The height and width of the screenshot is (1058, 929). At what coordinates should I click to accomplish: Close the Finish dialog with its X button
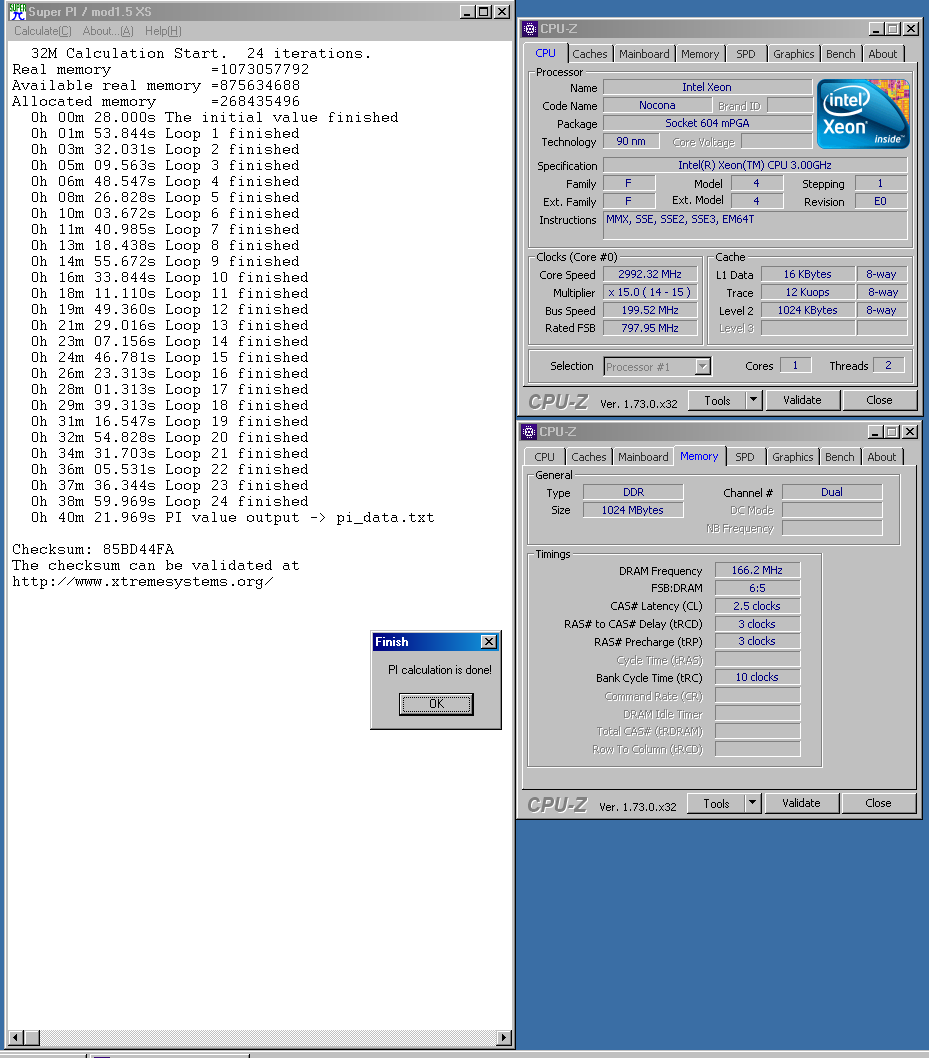click(489, 642)
